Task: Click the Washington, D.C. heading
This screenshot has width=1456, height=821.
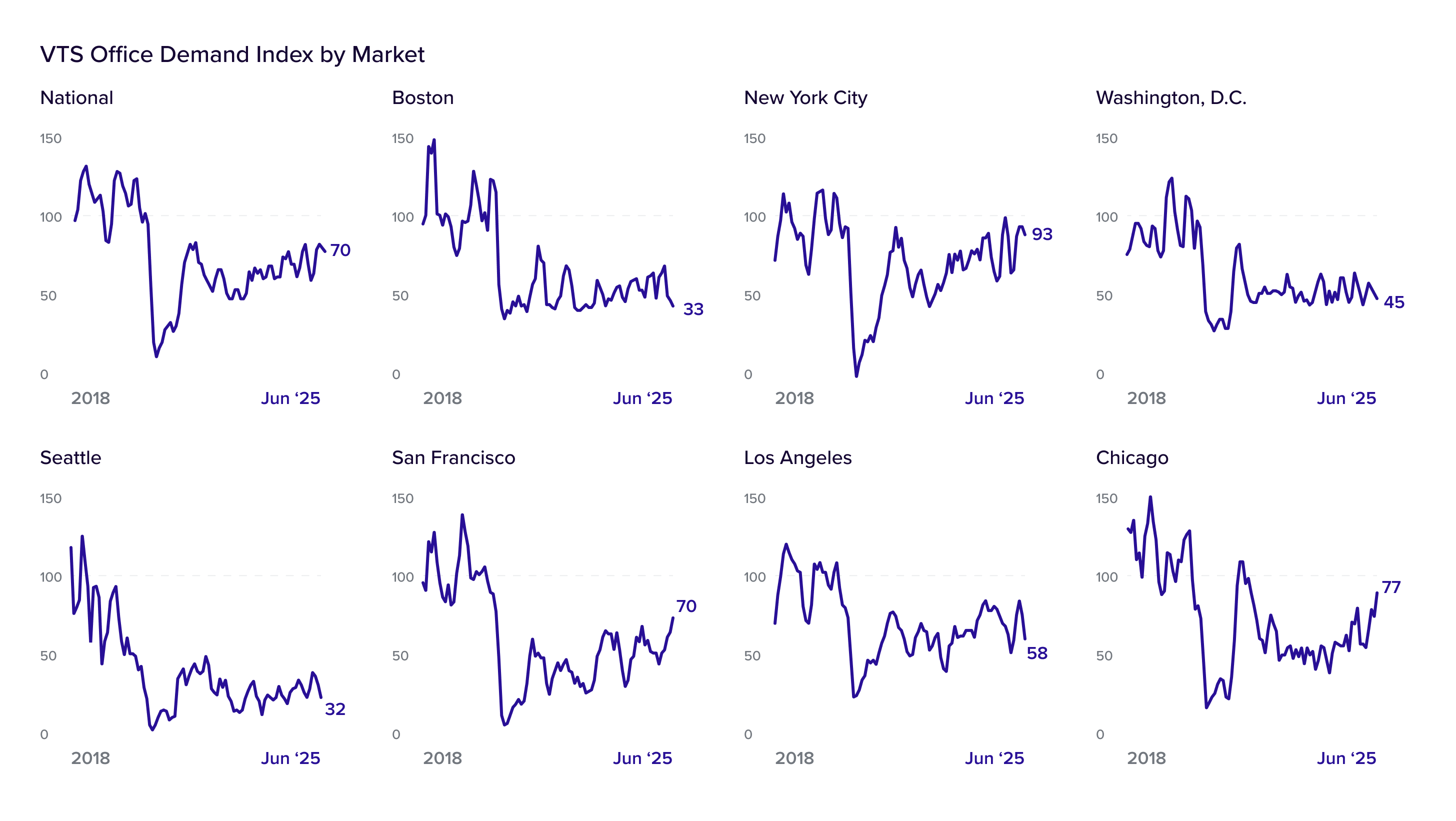Action: pyautogui.click(x=1171, y=98)
